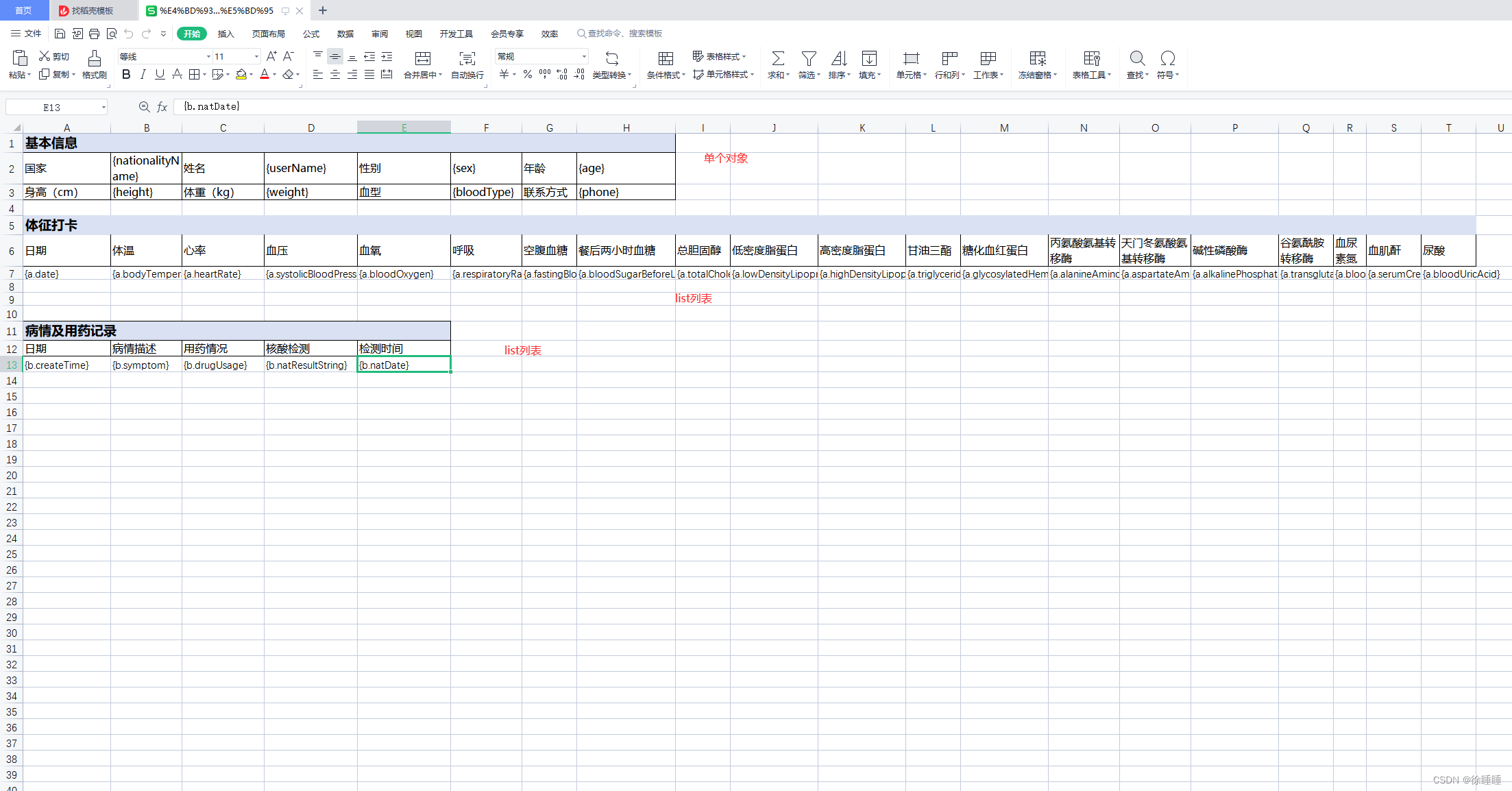Toggle Bold formatting

click(126, 74)
